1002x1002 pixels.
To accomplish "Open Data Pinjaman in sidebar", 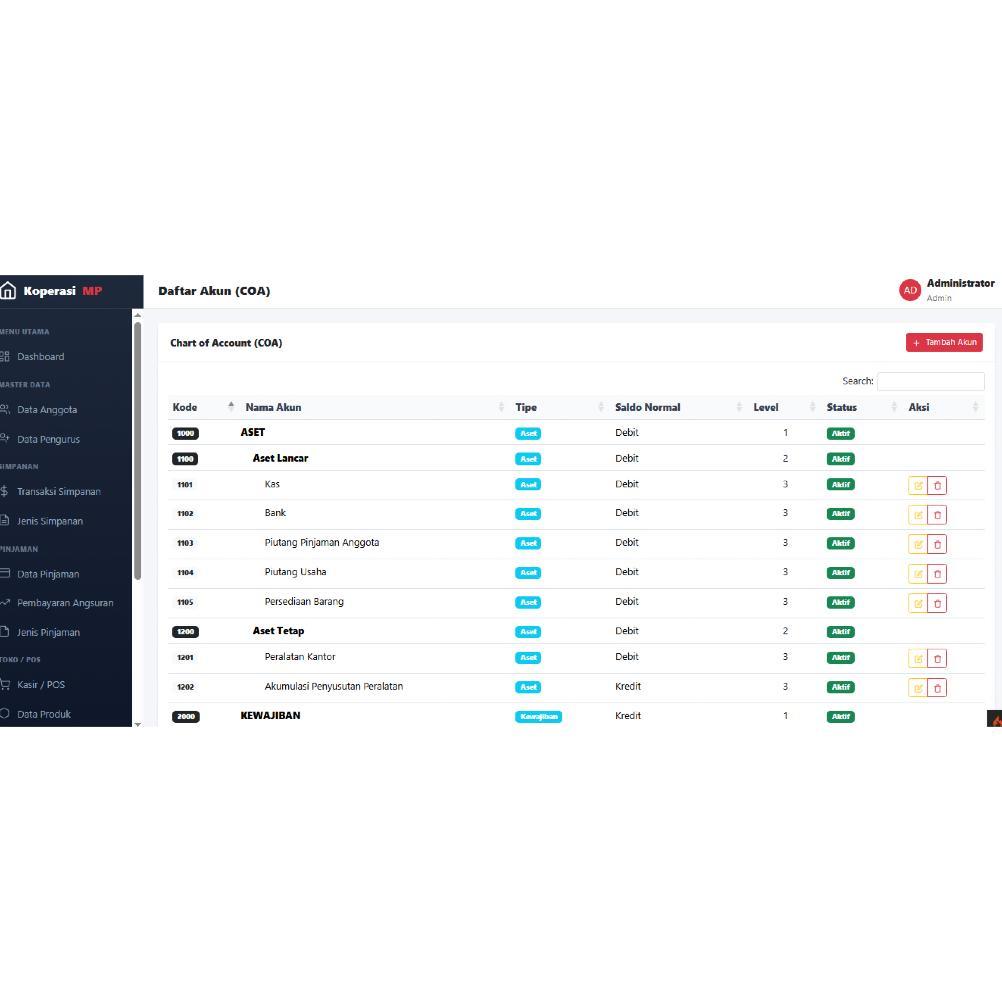I will point(48,574).
